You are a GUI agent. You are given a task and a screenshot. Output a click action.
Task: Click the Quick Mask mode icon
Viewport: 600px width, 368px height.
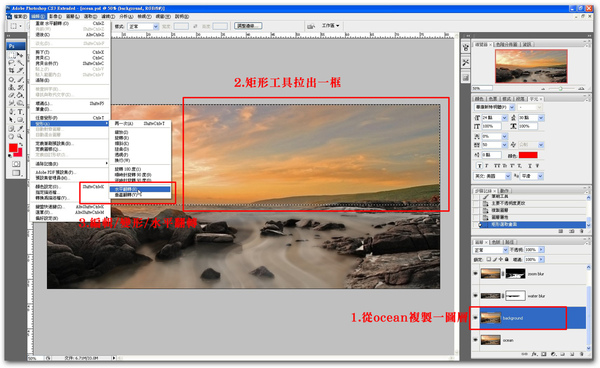[x=16, y=164]
